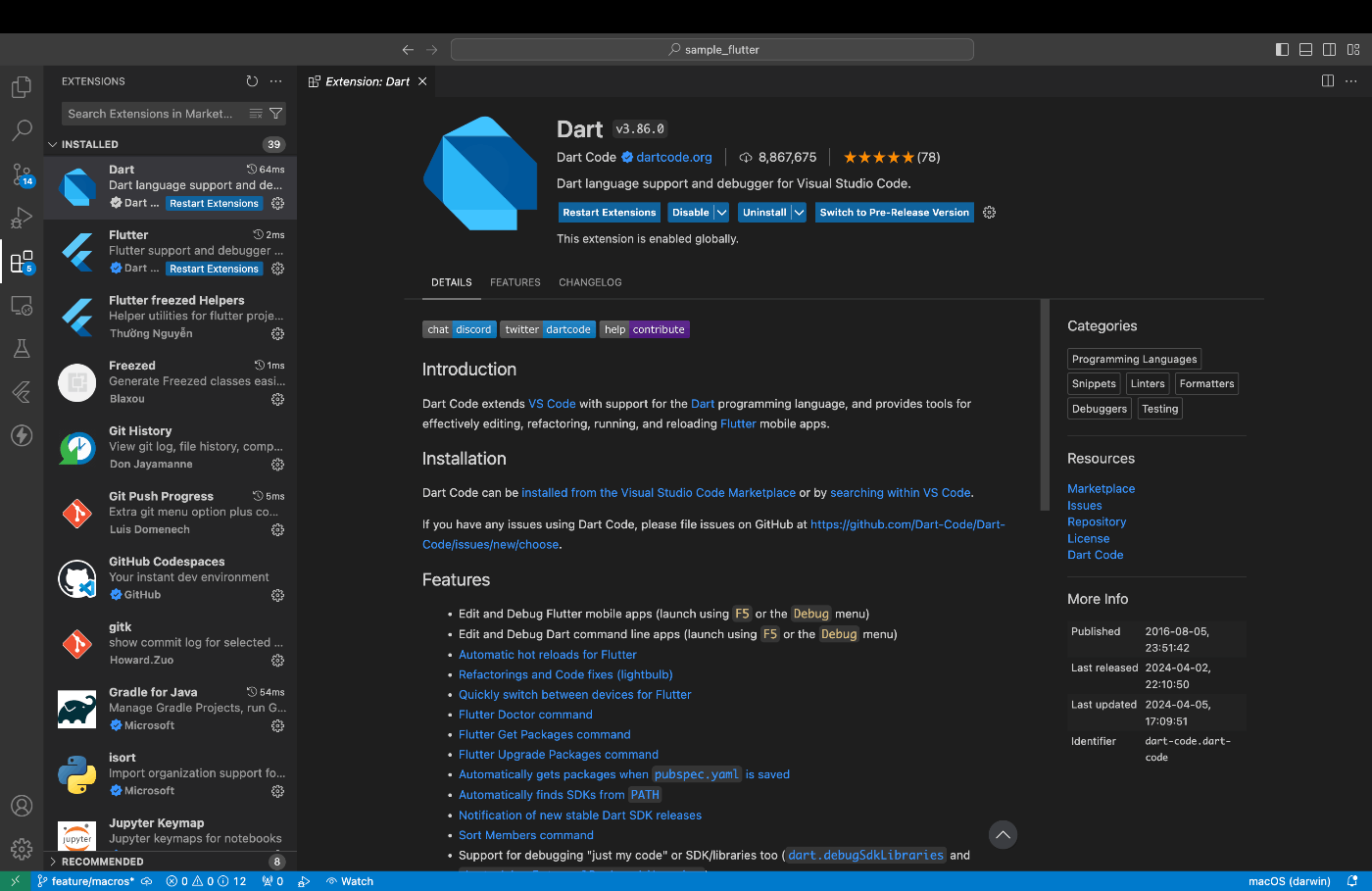Image resolution: width=1372 pixels, height=891 pixels.
Task: Open notifications bell in status bar
Action: point(1352,881)
